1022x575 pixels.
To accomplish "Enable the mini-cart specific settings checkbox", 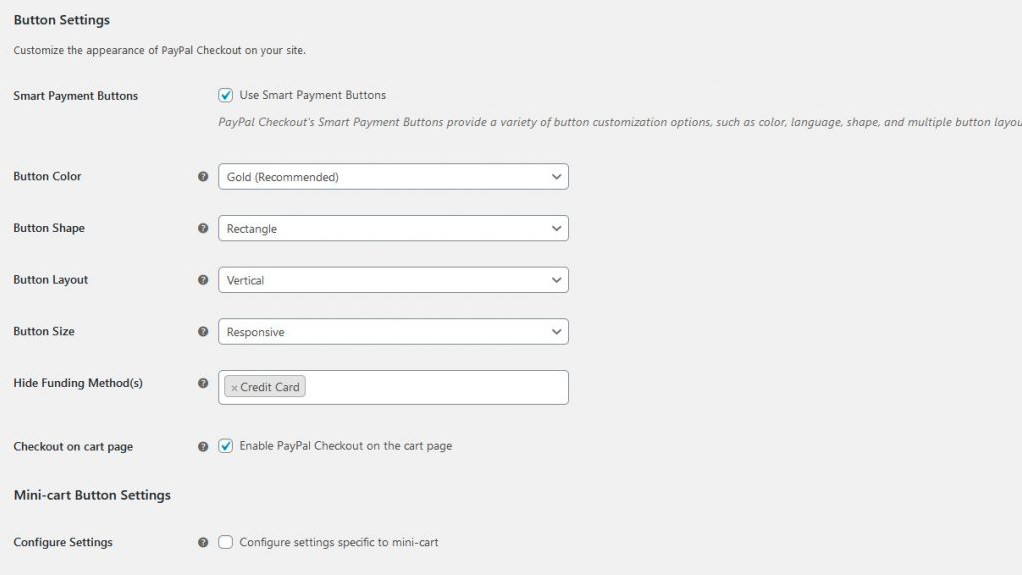I will point(226,542).
